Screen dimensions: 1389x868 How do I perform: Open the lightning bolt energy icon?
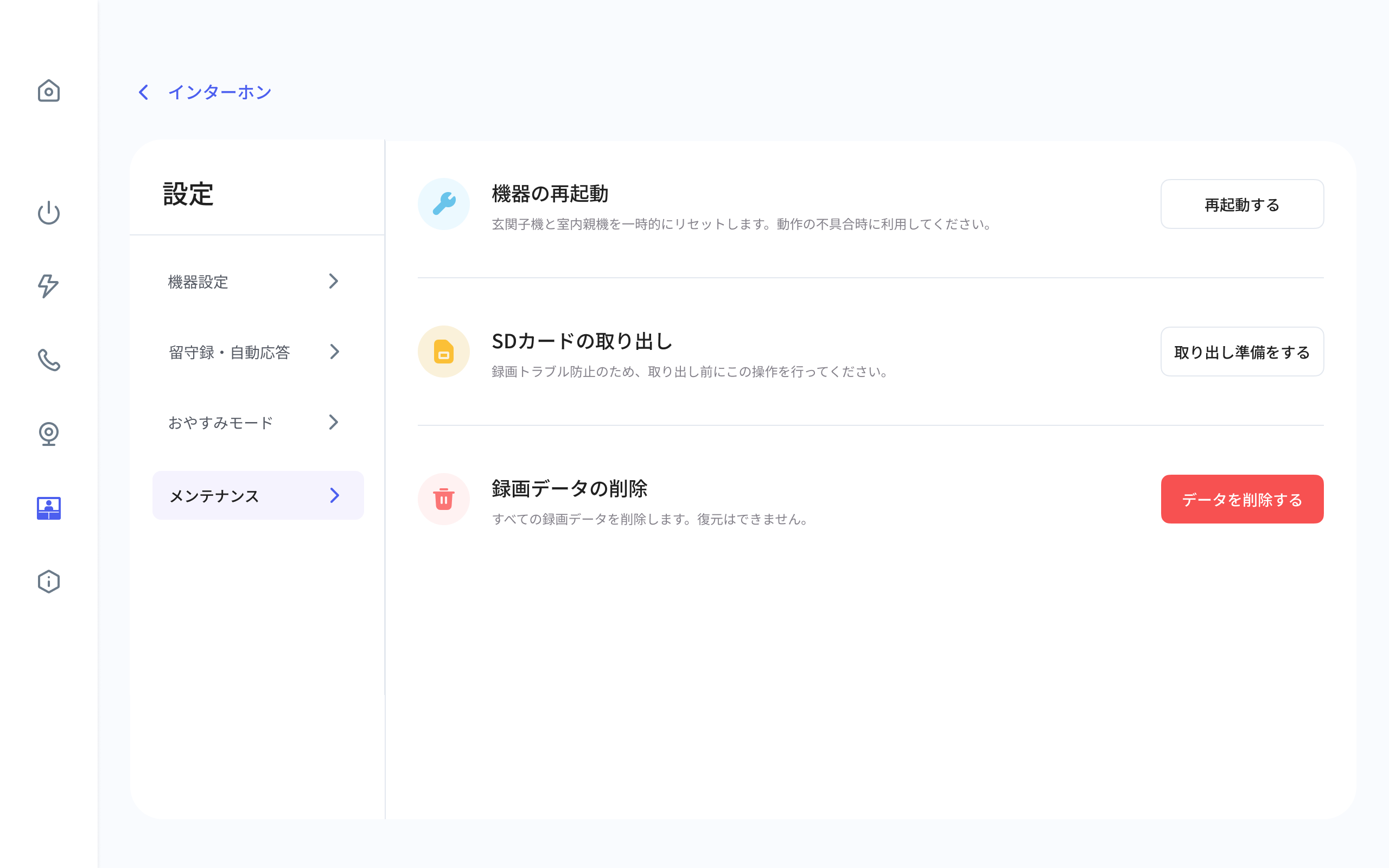[49, 286]
